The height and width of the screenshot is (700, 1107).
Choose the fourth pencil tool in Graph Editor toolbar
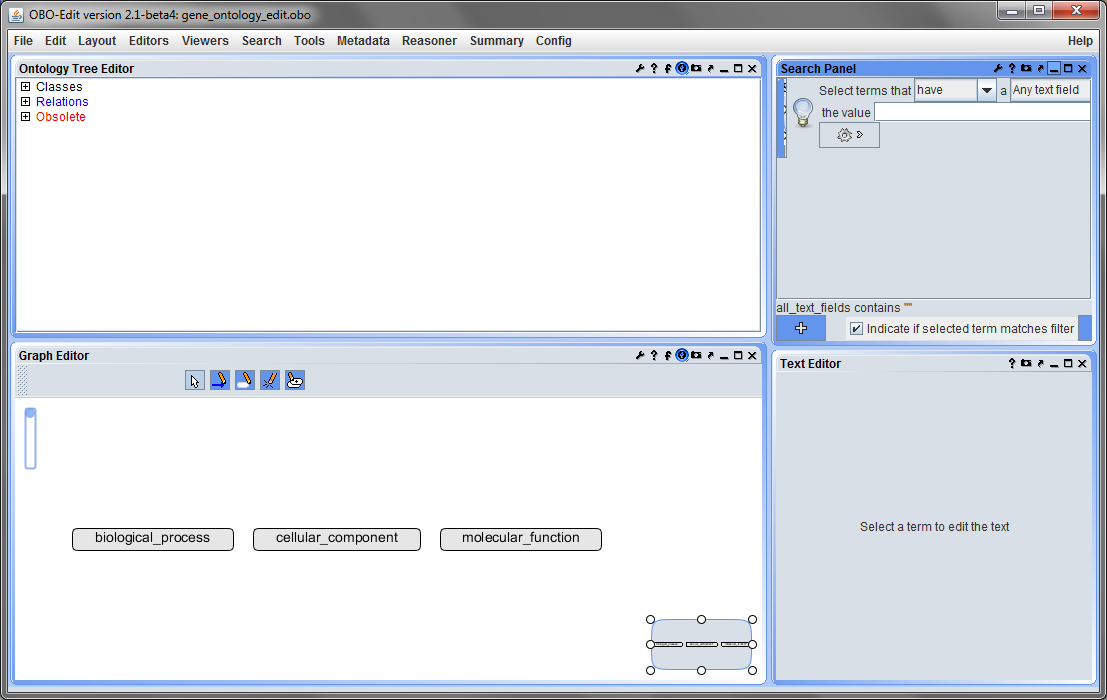point(270,380)
